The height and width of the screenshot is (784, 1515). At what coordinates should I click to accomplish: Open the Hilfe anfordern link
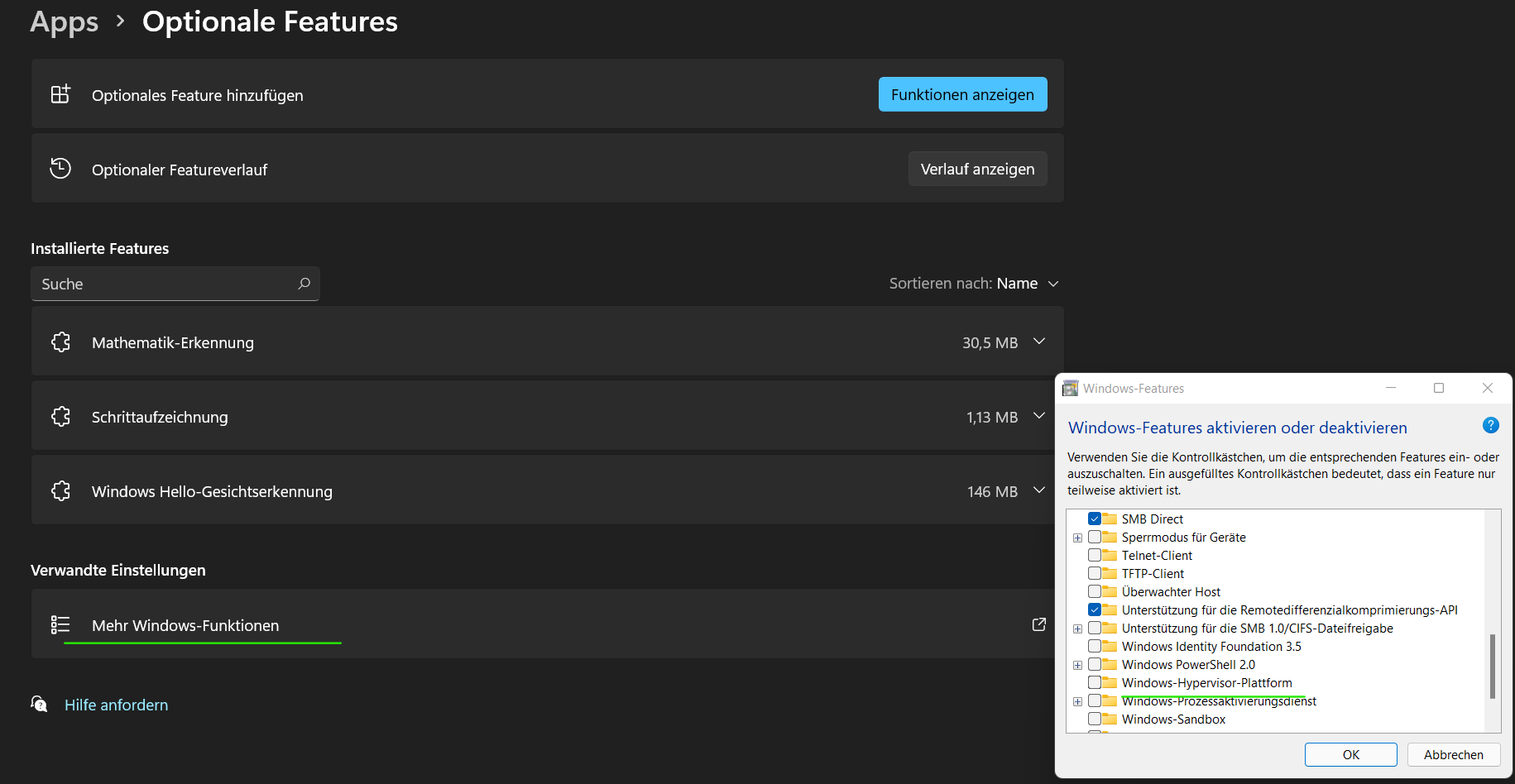pos(116,705)
